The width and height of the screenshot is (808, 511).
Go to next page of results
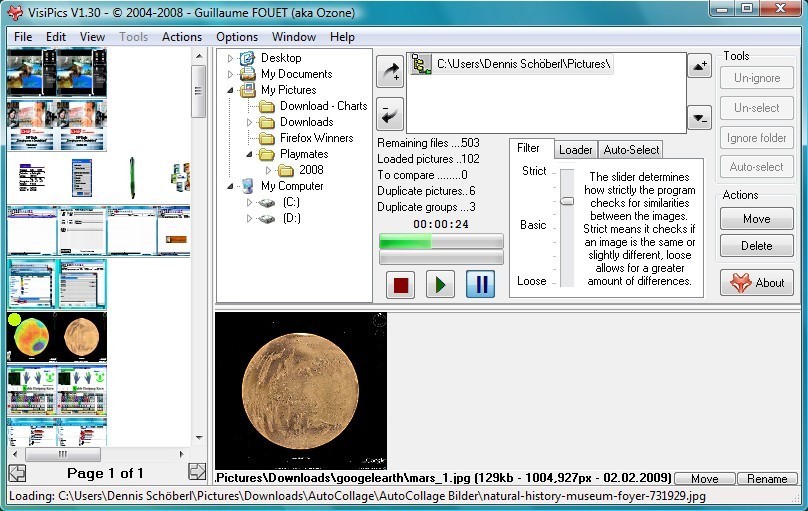click(x=196, y=472)
